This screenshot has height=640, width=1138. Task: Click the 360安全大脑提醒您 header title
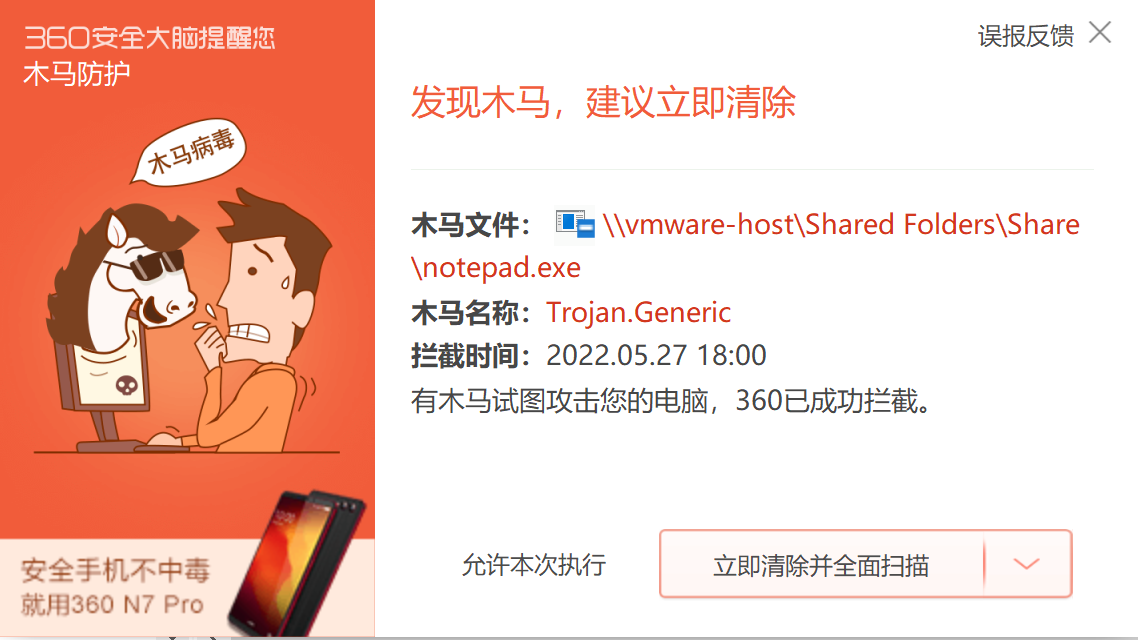tap(150, 38)
